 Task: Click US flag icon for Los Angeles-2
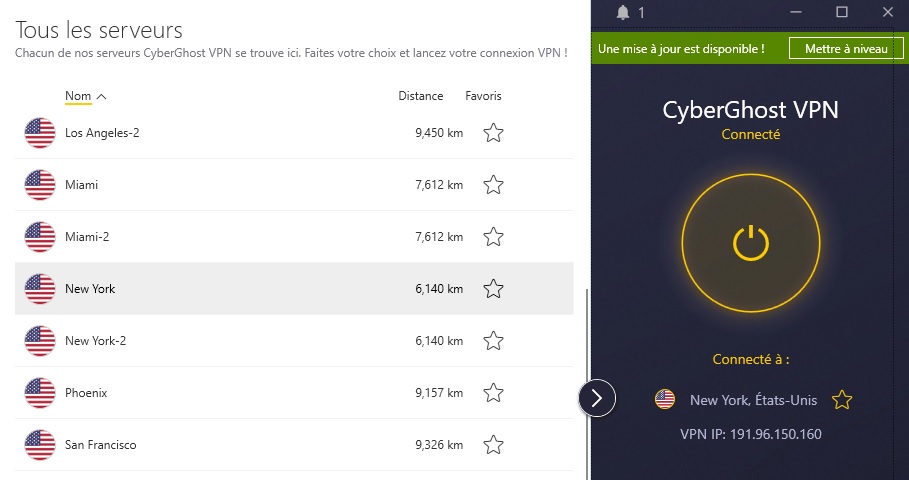pos(40,133)
